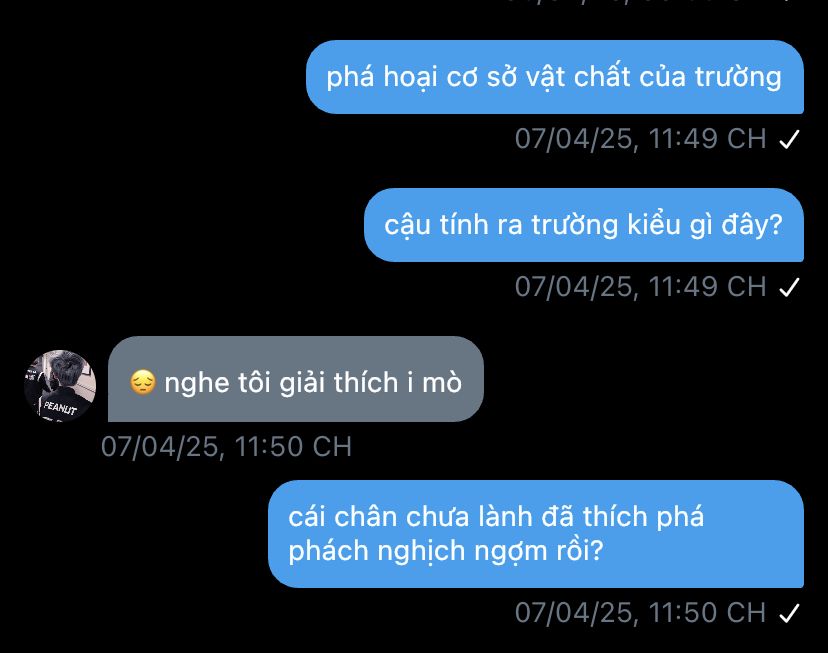Tap the message 'cậu tính ra trường kiểu gì đây?'
This screenshot has height=653, width=828.
(584, 225)
